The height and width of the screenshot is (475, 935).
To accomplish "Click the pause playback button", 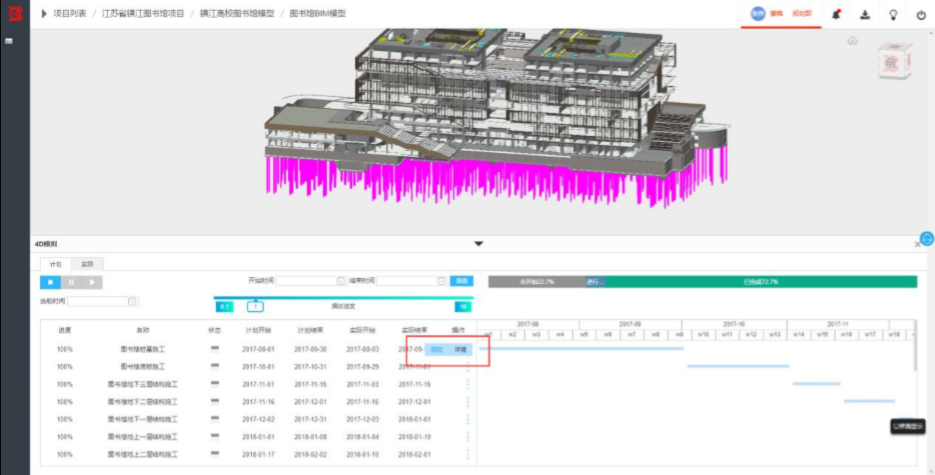I will 71,282.
